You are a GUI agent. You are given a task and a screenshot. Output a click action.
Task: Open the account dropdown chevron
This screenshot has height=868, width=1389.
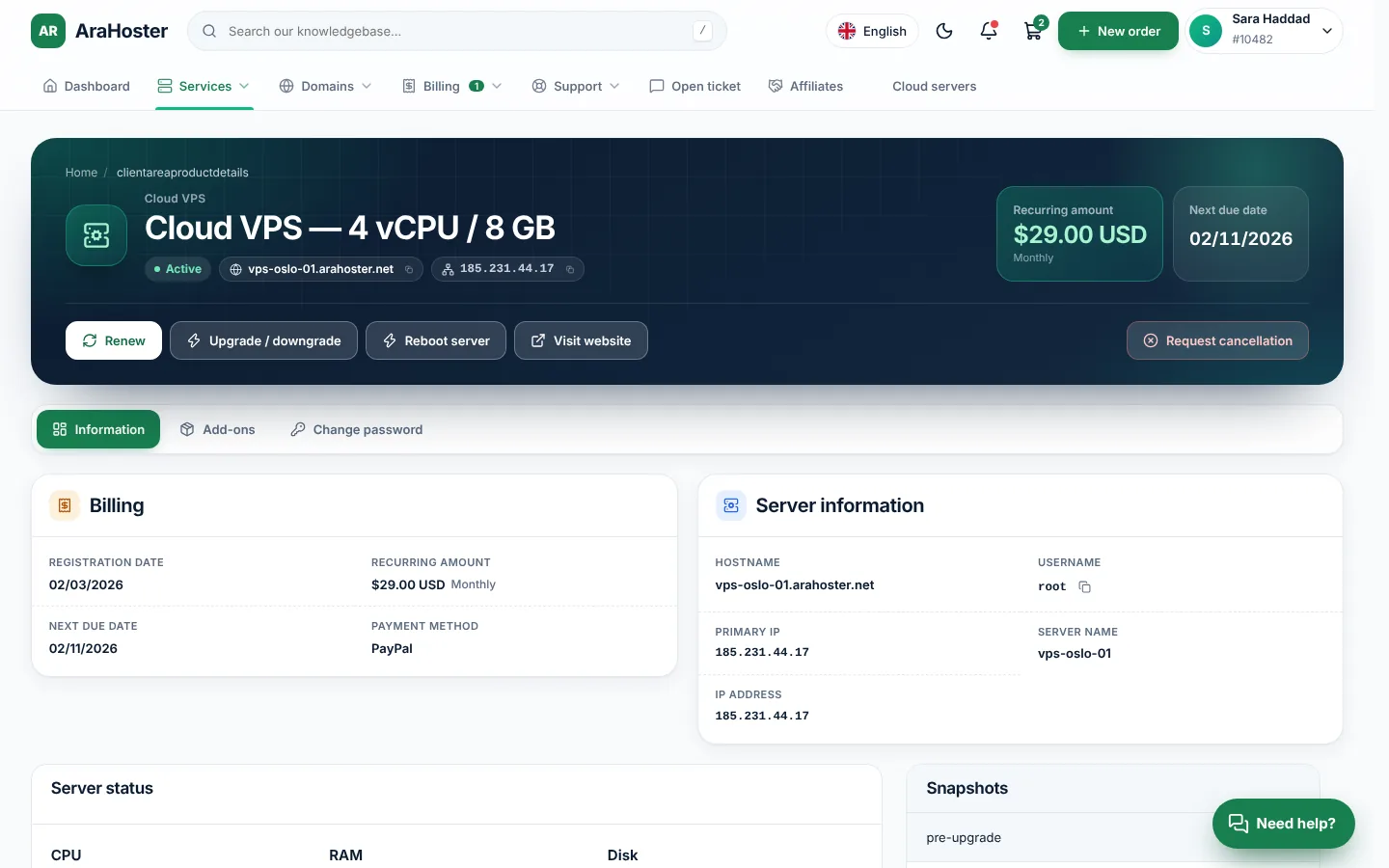(x=1327, y=31)
